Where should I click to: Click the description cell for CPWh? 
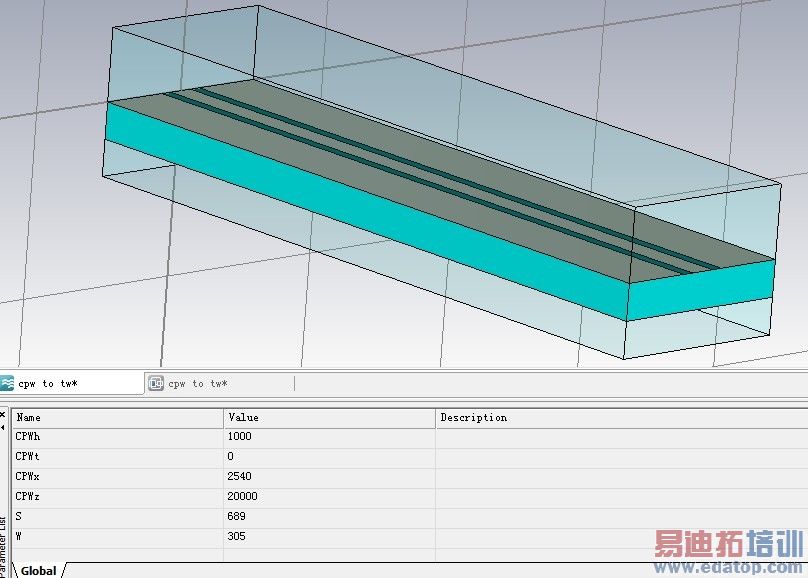click(622, 437)
